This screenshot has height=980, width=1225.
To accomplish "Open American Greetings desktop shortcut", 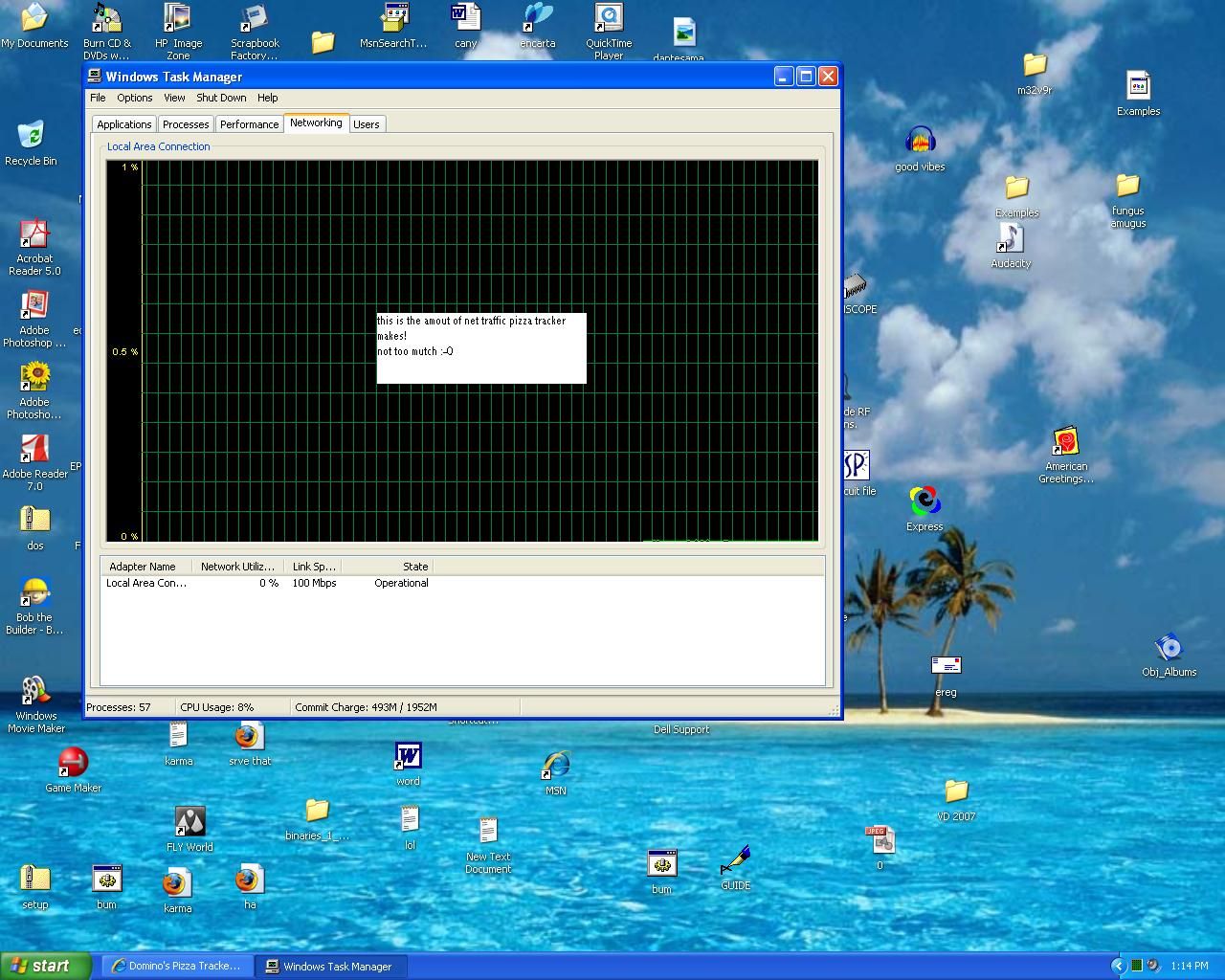I will [1066, 456].
